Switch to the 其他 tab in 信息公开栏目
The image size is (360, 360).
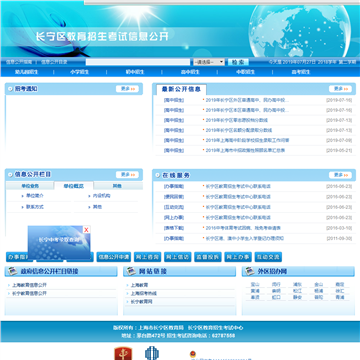117,186
